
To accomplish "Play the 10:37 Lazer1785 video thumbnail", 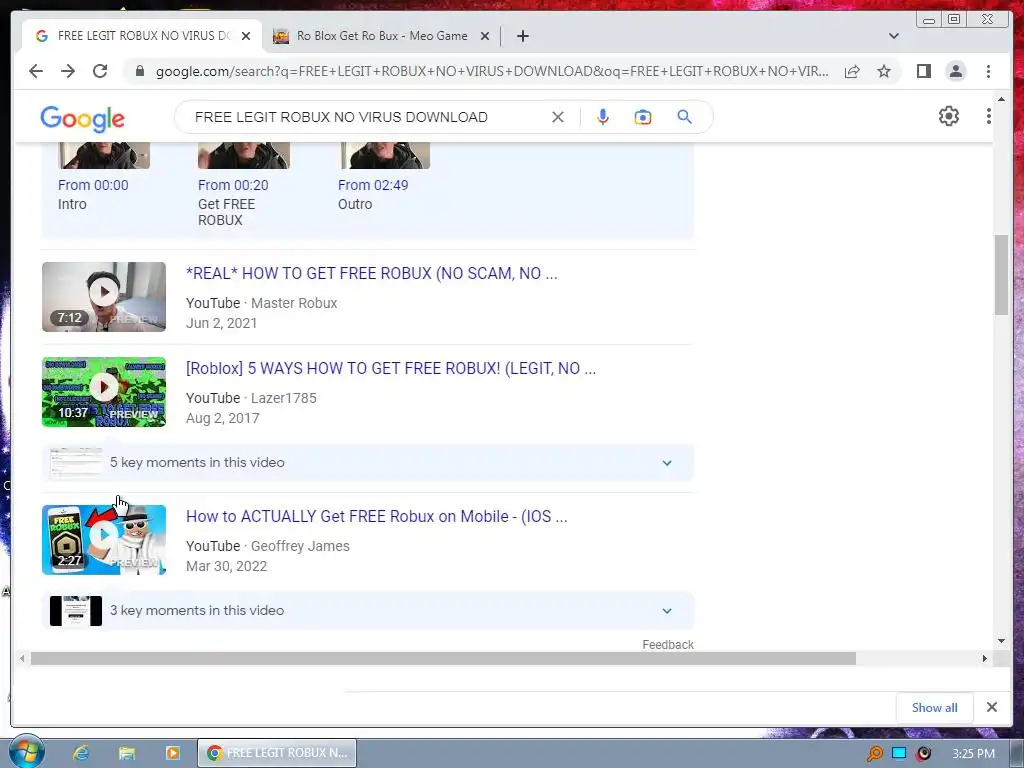I will (x=104, y=392).
